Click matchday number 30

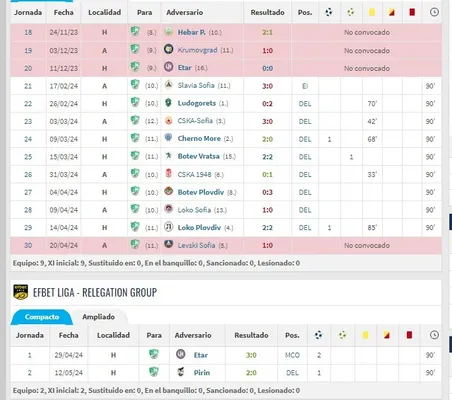click(28, 245)
